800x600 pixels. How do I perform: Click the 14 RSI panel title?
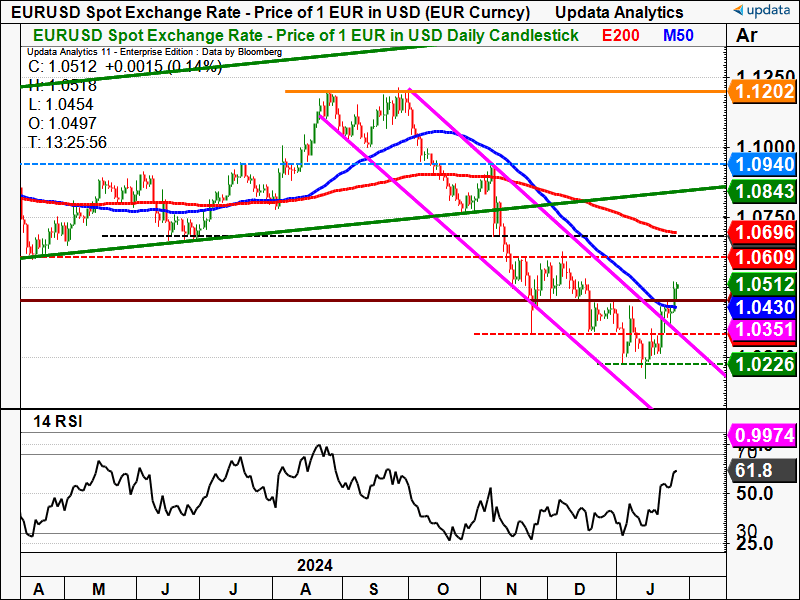pos(58,422)
